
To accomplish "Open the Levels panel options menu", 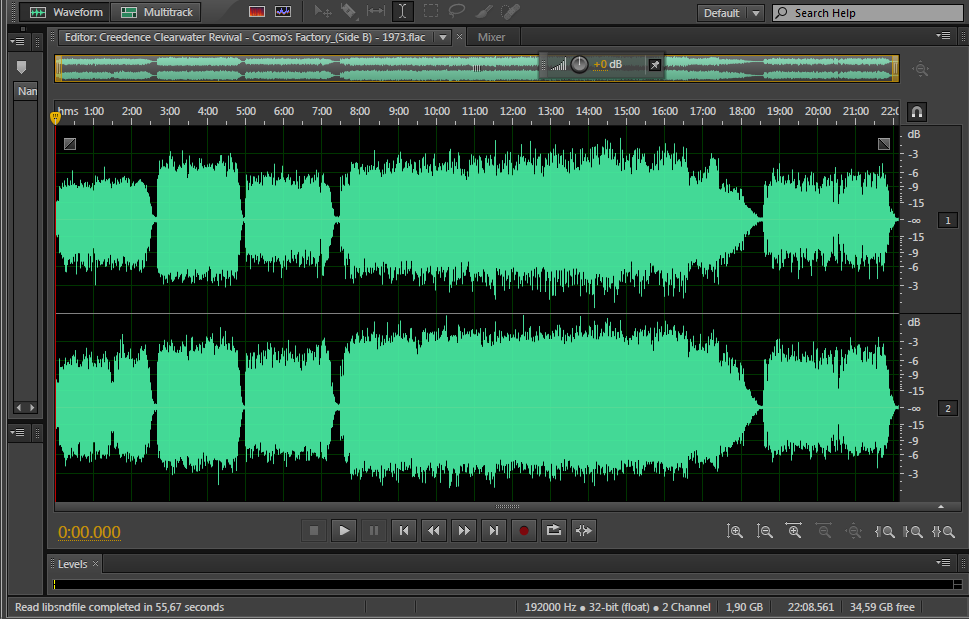I will (943, 562).
